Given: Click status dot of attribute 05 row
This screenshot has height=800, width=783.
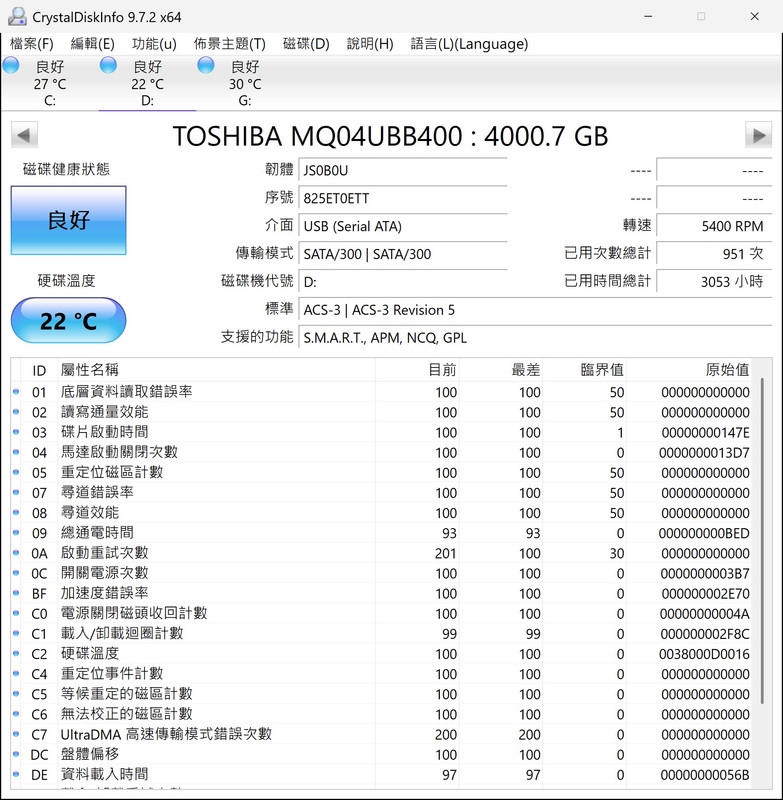Looking at the screenshot, I should 16,472.
